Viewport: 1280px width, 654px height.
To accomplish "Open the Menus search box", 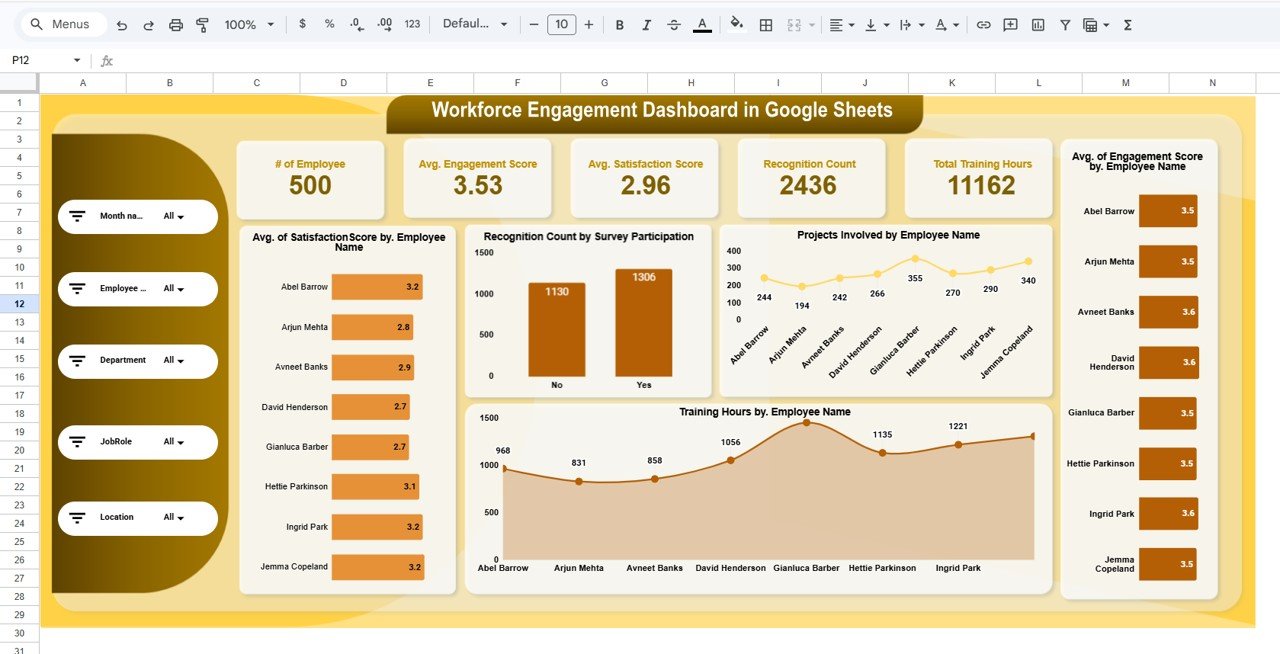I will point(62,24).
